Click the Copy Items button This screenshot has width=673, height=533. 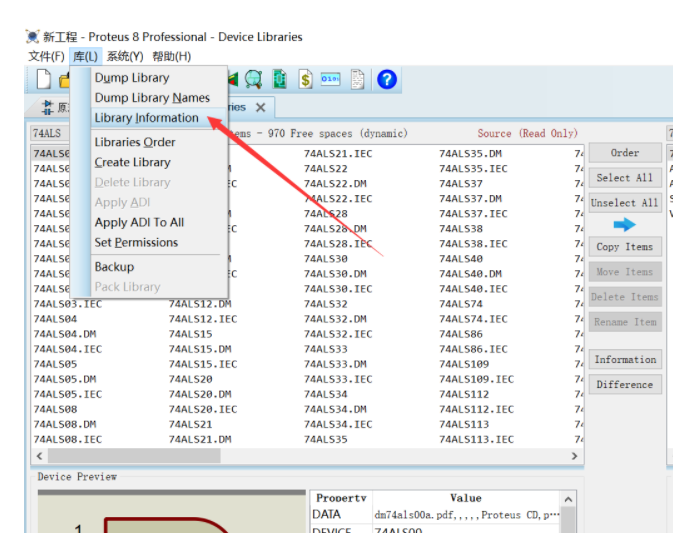pos(625,247)
